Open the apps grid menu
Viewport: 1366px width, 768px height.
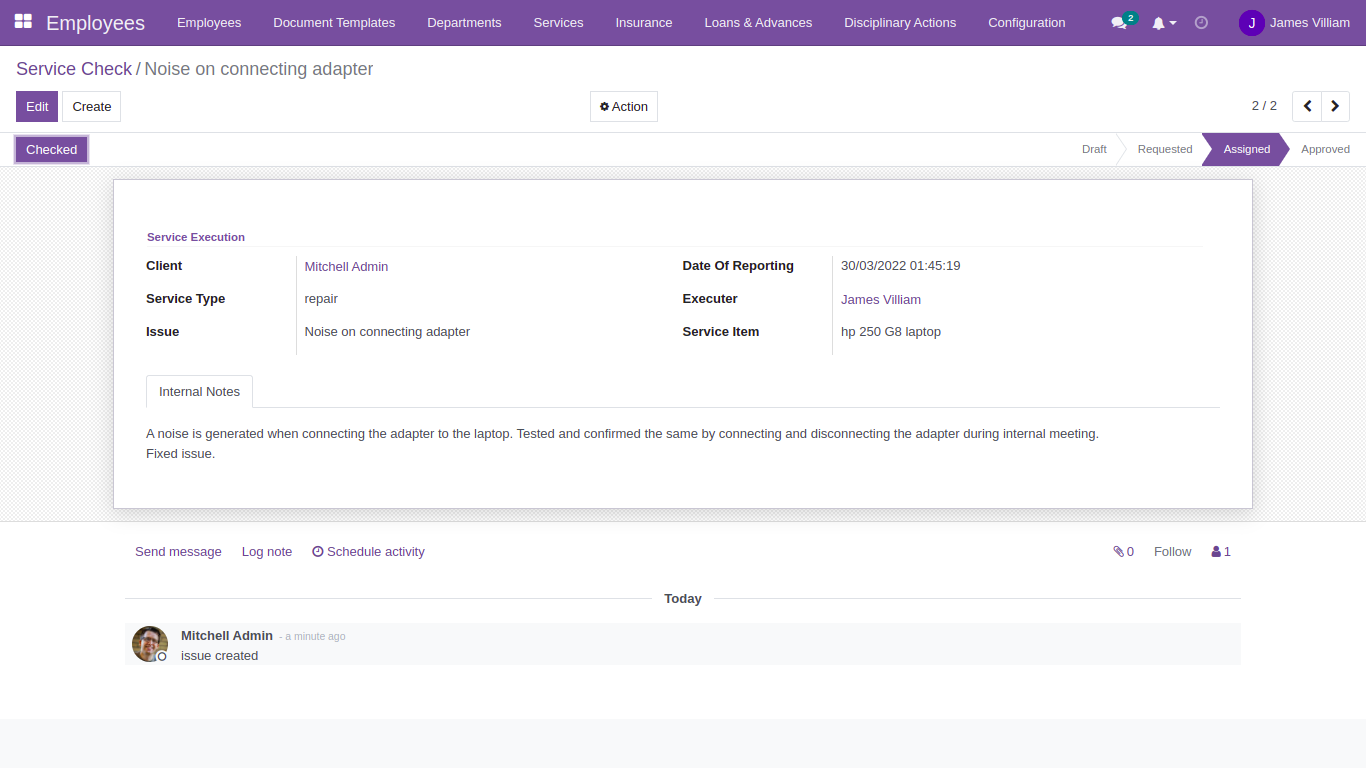tap(22, 22)
